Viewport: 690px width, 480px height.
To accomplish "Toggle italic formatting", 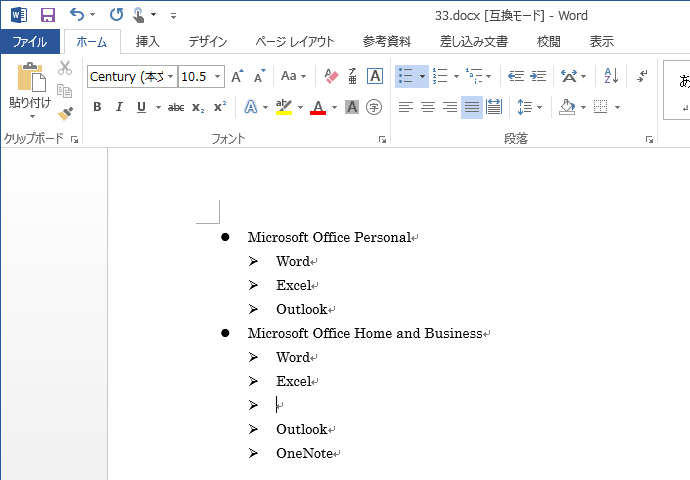I will [119, 107].
